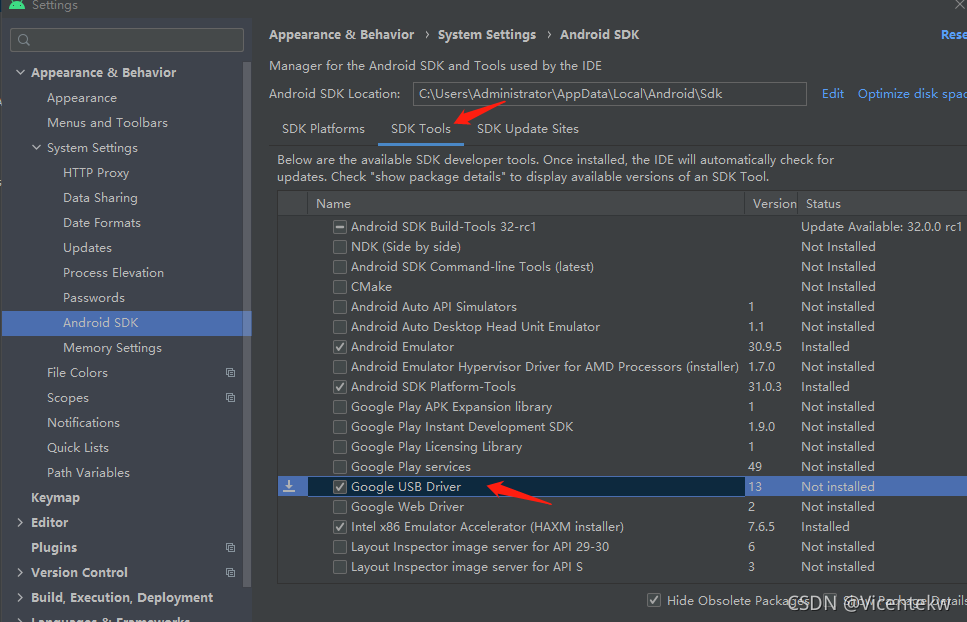Check the Google Play Licensing Library checkbox
Viewport: 967px width, 622px height.
[x=339, y=446]
